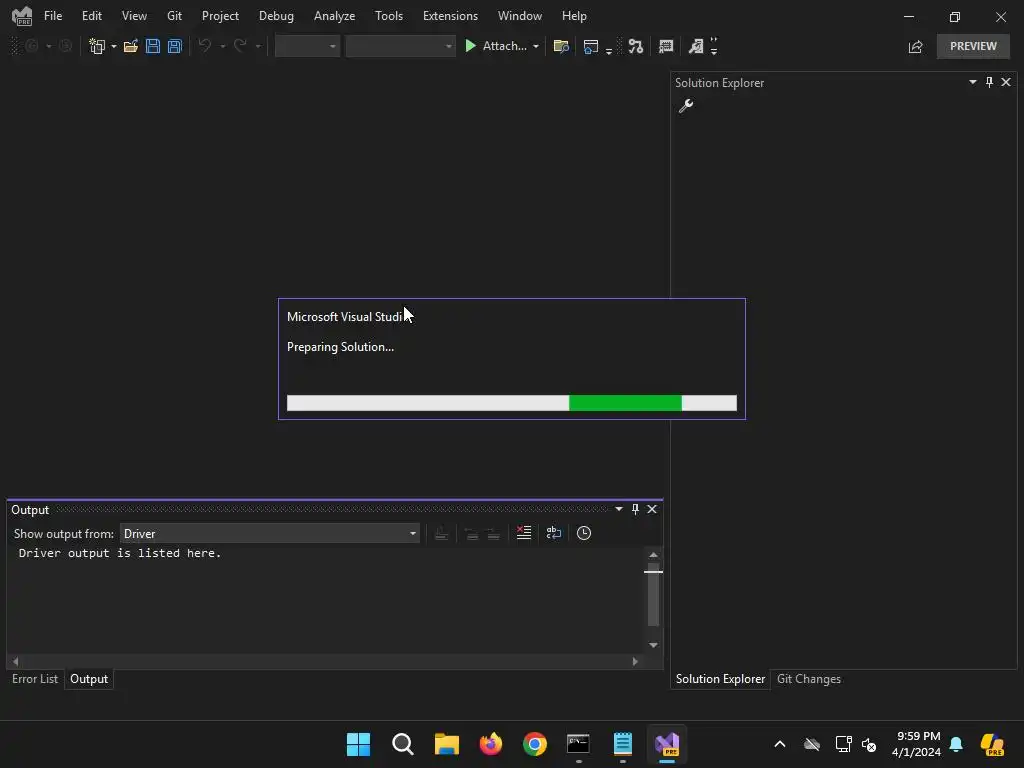The width and height of the screenshot is (1024, 768).
Task: Expand the toolbar overflow options arrow
Action: (x=714, y=46)
